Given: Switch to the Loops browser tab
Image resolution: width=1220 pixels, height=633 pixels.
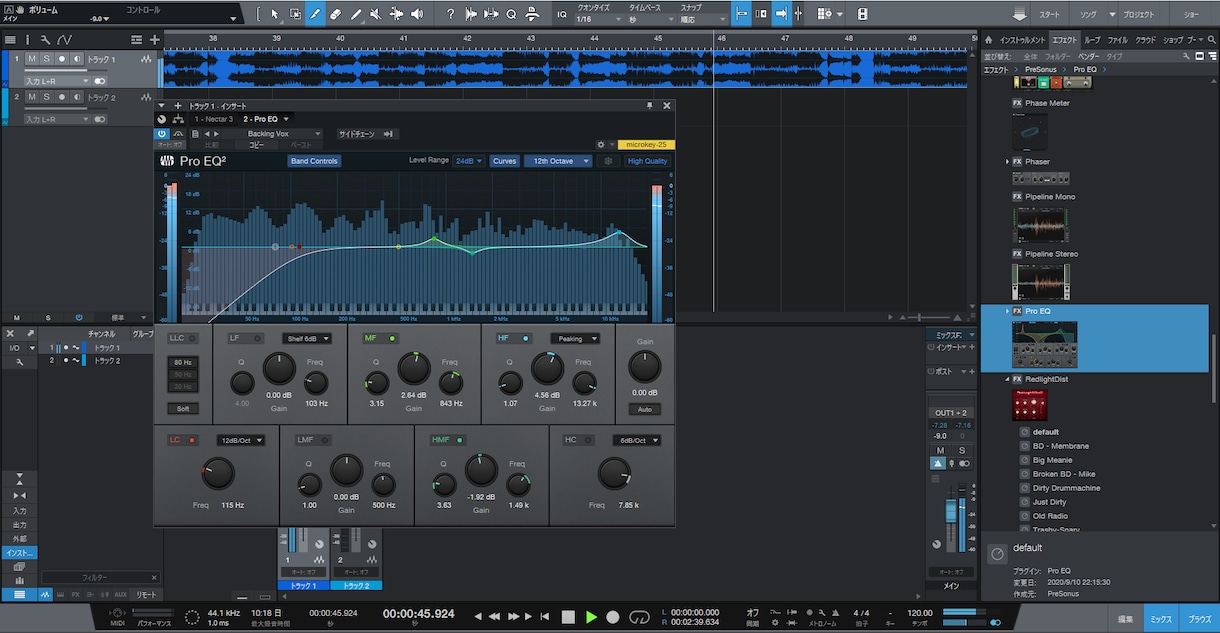Looking at the screenshot, I should pyautogui.click(x=1091, y=40).
